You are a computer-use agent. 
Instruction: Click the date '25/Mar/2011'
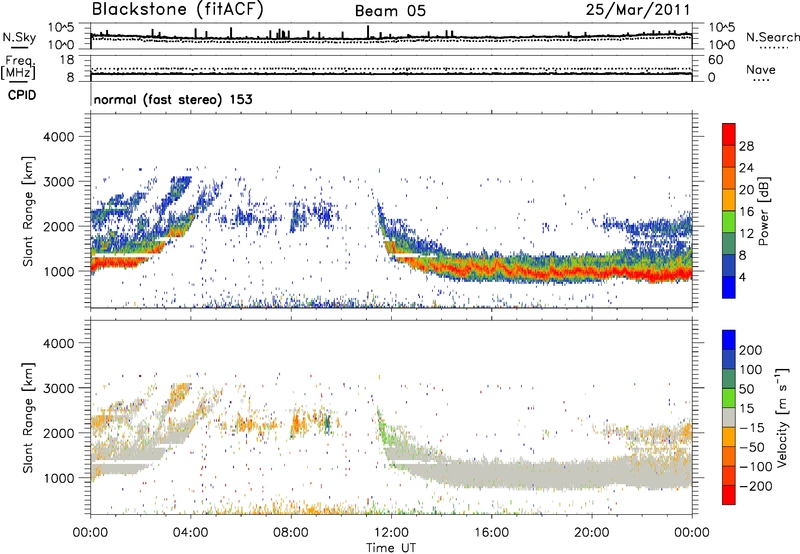pos(638,10)
